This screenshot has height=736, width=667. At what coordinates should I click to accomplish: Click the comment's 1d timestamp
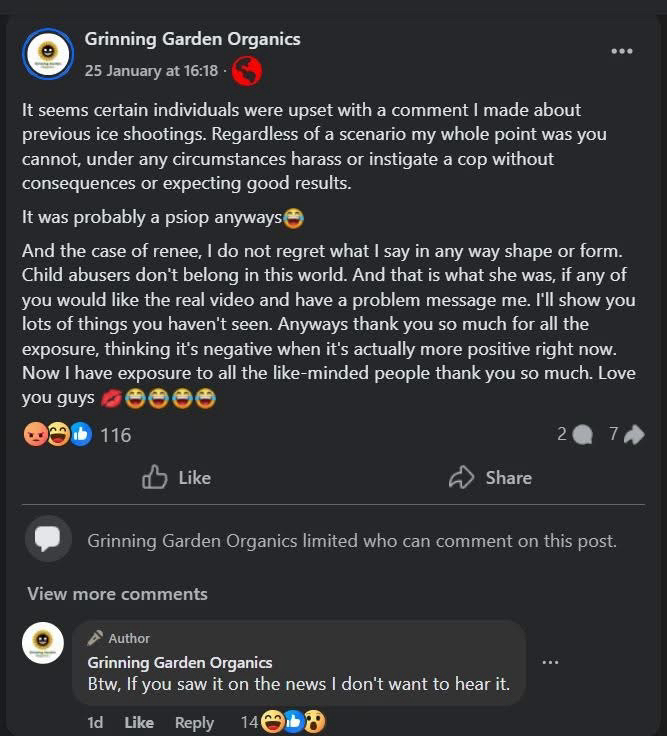(x=95, y=722)
